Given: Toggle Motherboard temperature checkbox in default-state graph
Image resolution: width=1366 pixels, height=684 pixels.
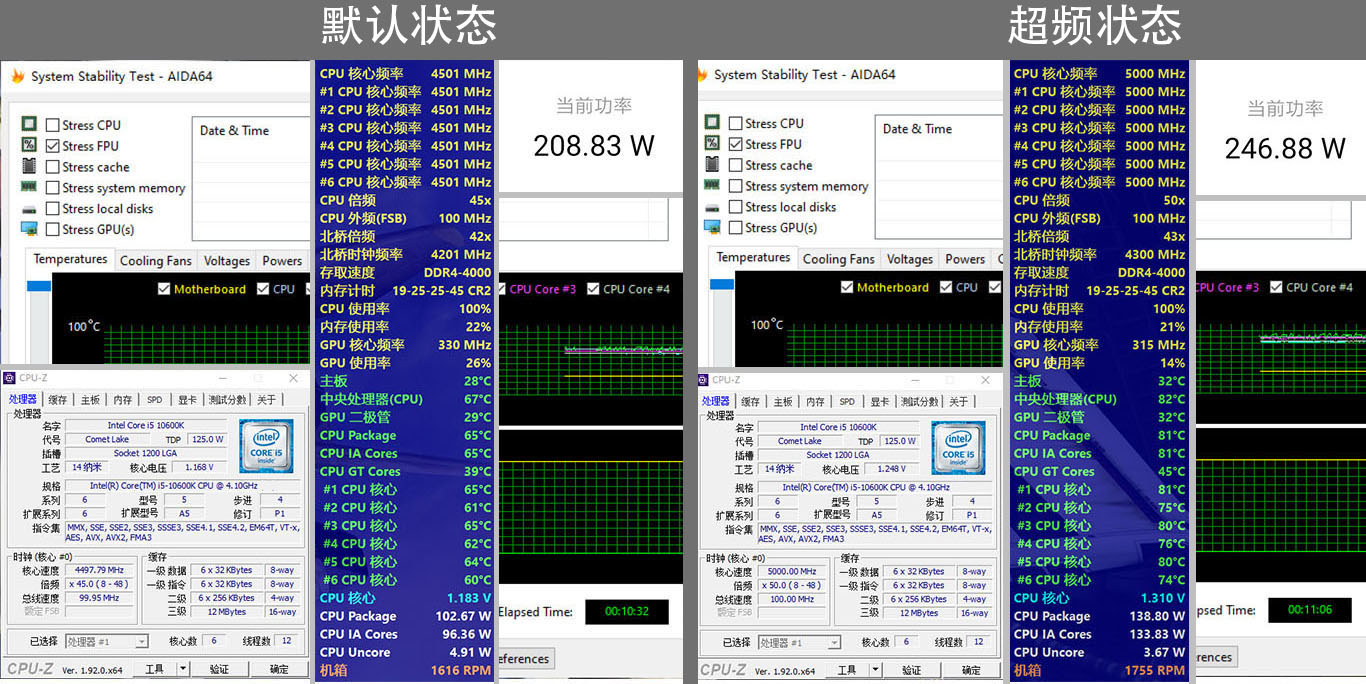Looking at the screenshot, I should tap(164, 289).
